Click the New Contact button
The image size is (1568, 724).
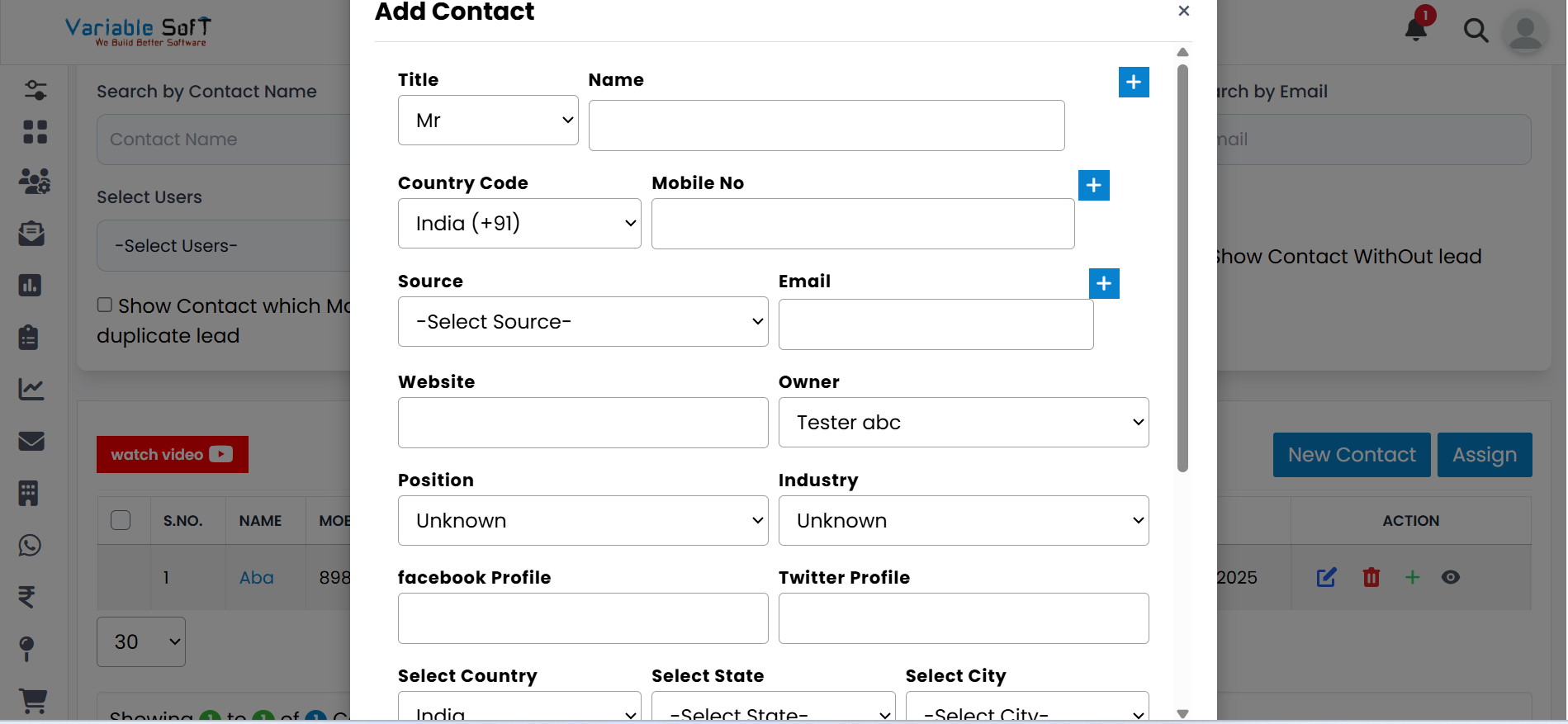click(x=1351, y=454)
